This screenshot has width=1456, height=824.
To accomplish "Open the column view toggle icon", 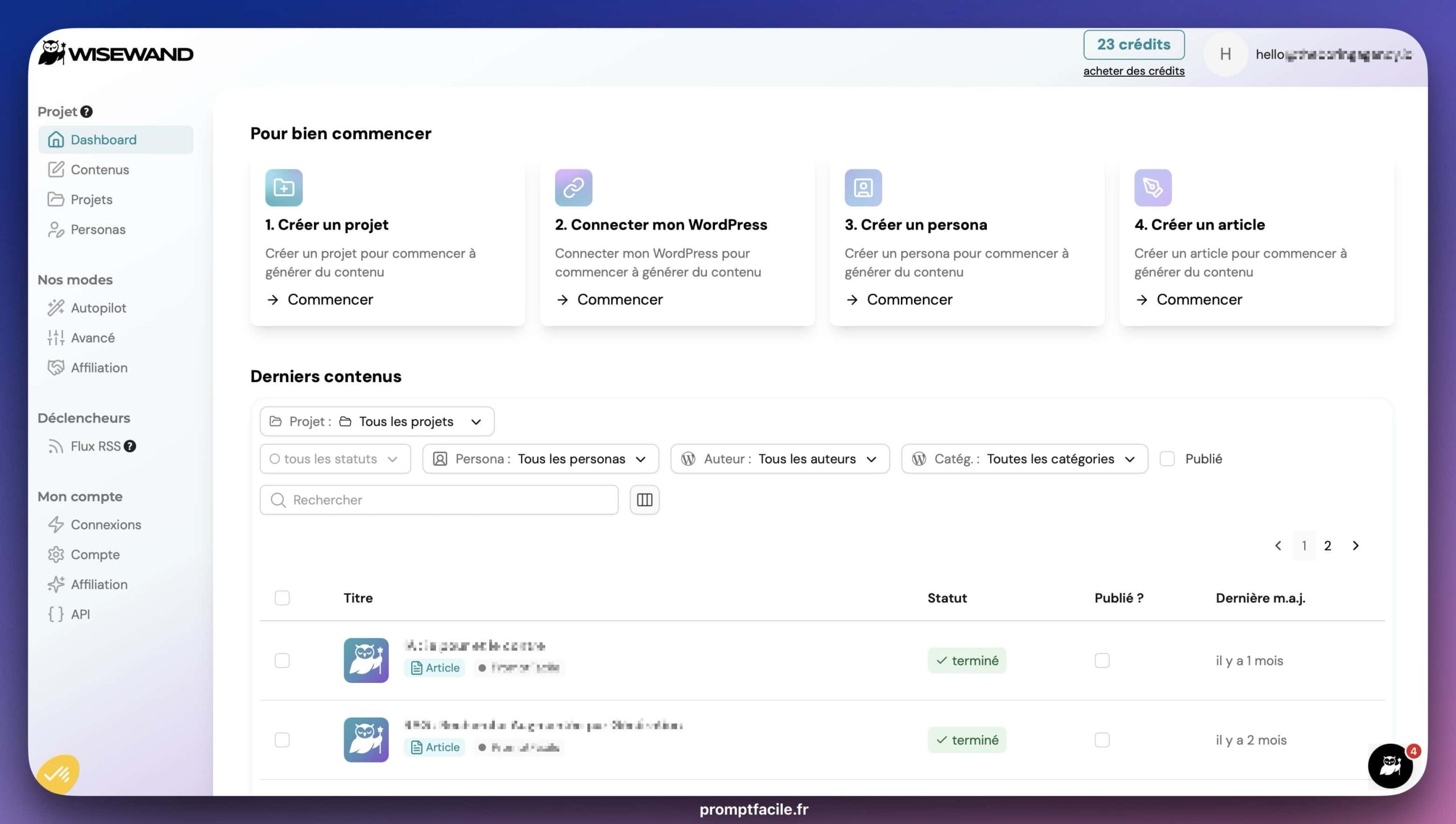I will pyautogui.click(x=644, y=500).
